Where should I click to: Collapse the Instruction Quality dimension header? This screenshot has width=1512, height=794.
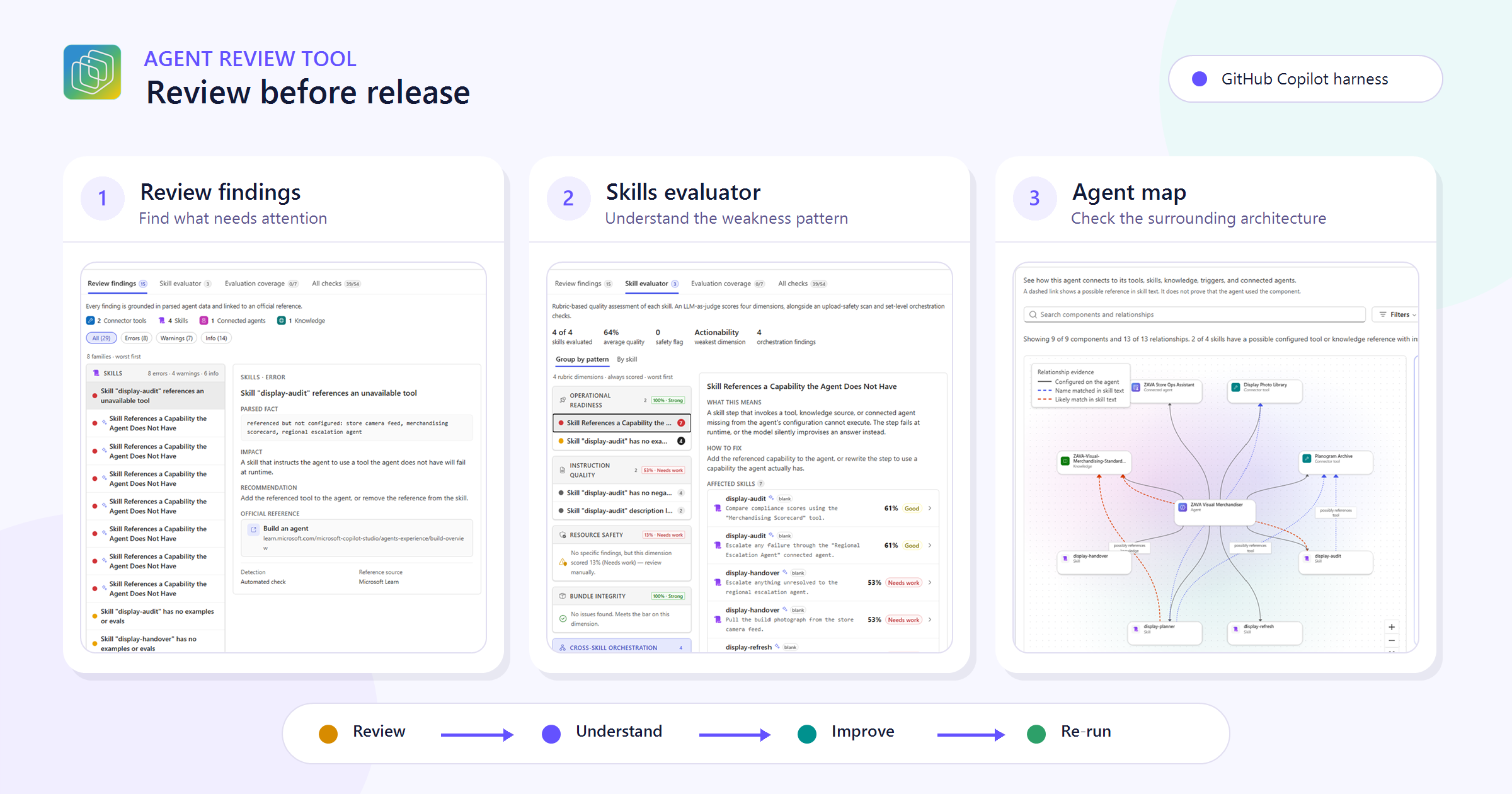pos(622,470)
